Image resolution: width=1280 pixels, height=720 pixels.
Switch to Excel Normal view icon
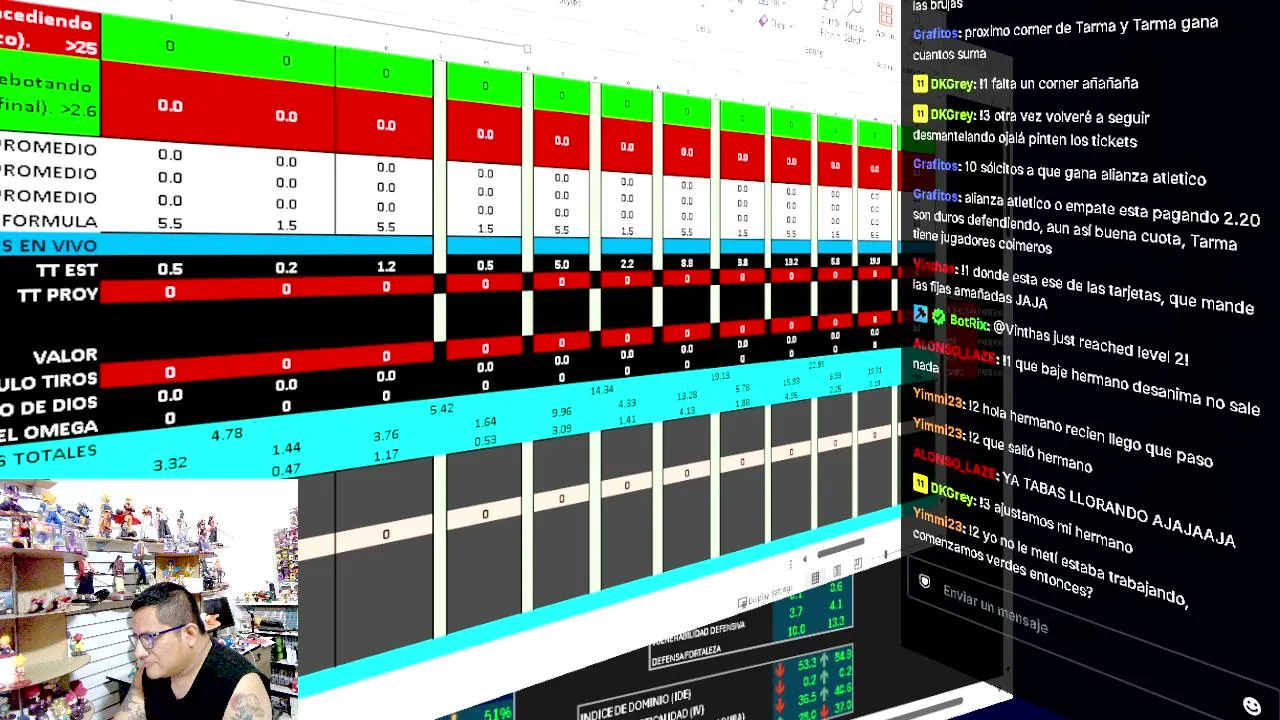tap(816, 578)
